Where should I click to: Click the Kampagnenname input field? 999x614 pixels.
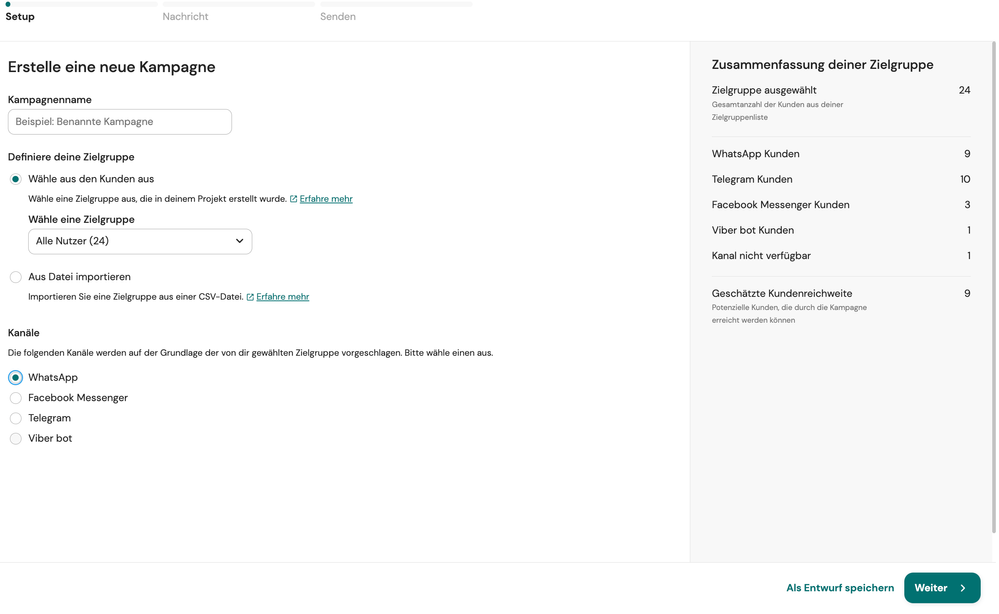[x=120, y=122]
